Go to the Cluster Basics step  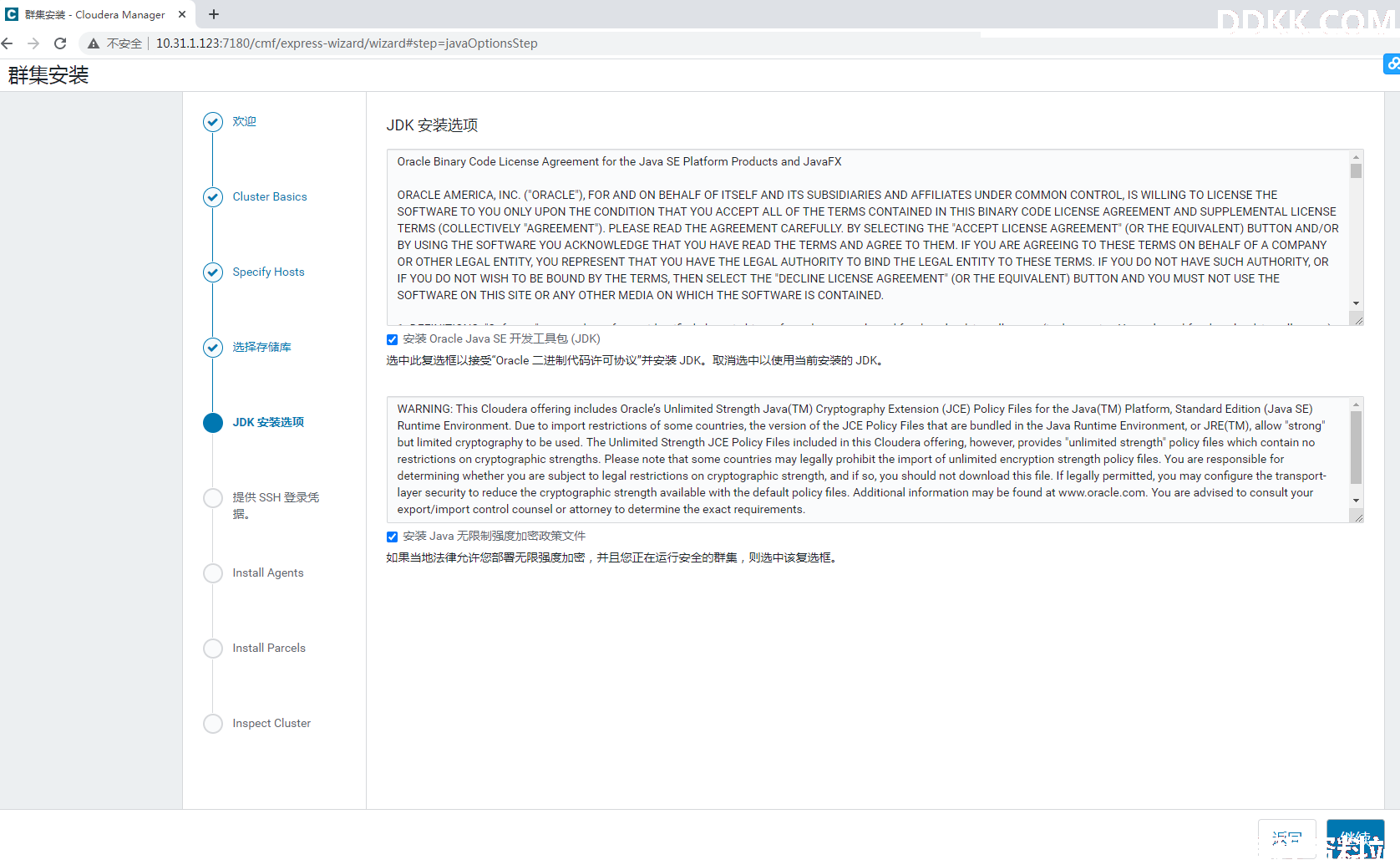[x=270, y=197]
